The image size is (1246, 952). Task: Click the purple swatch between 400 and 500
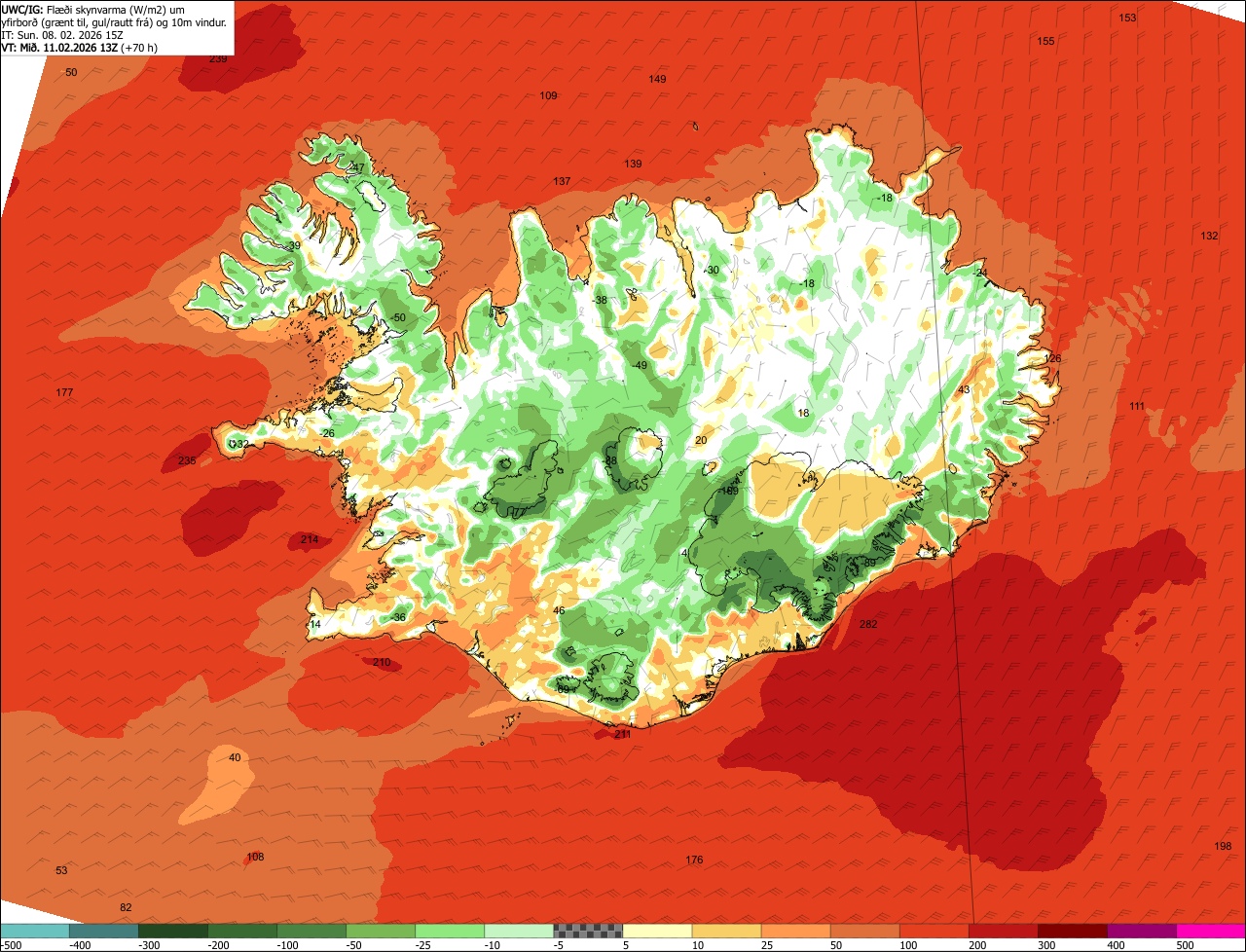point(1141,931)
